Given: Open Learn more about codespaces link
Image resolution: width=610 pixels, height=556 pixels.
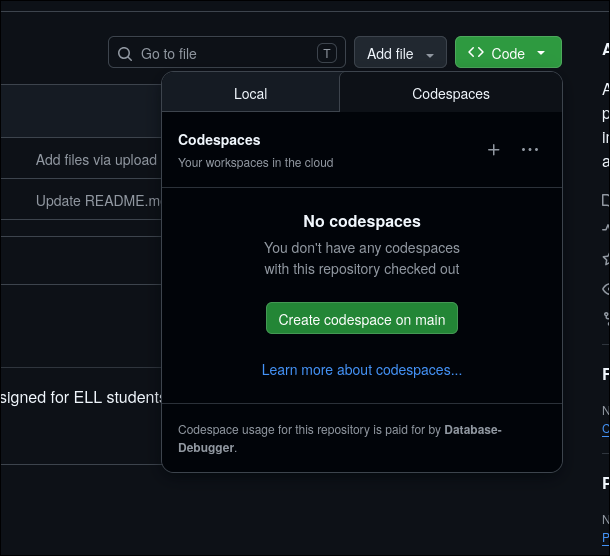Looking at the screenshot, I should point(362,370).
